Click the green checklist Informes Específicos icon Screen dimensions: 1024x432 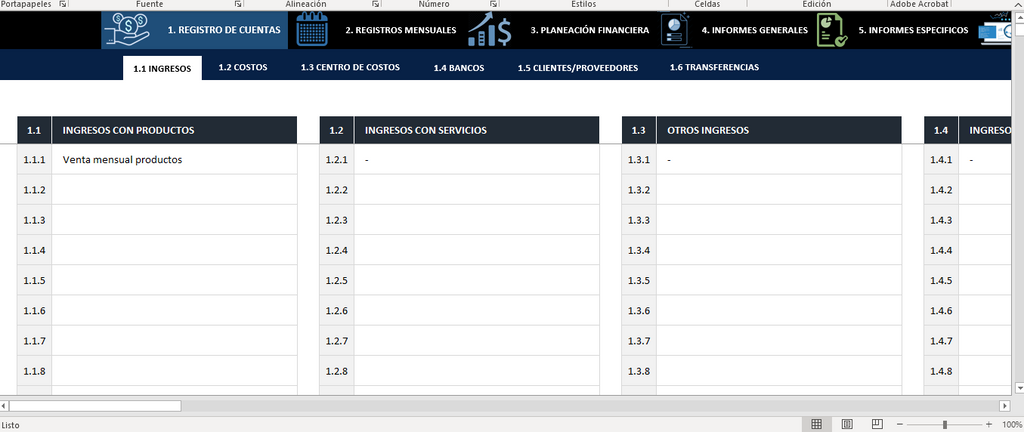pyautogui.click(x=833, y=30)
